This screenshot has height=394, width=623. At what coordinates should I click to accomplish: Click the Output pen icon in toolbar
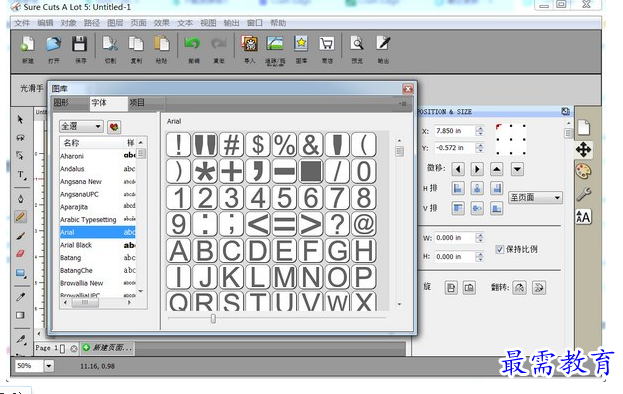click(x=383, y=43)
